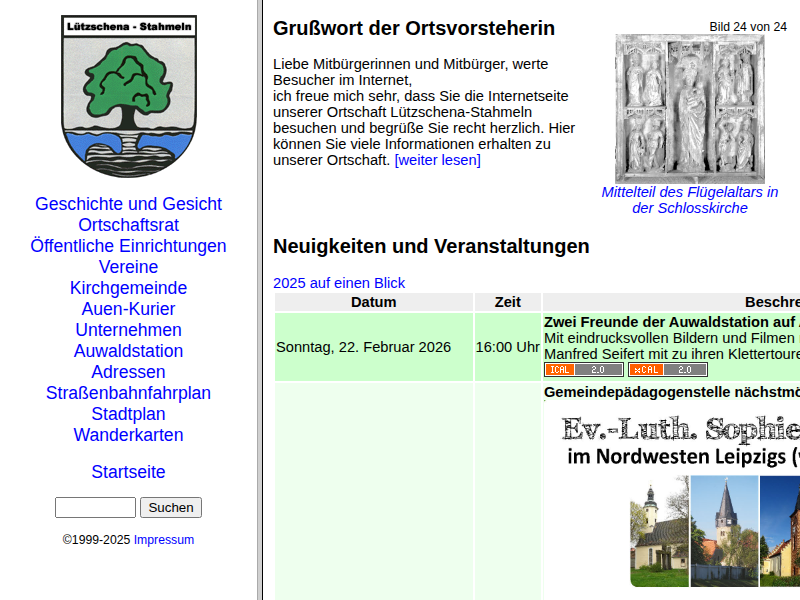Open Geschichte und Gesicht page
This screenshot has width=800, height=600.
click(x=128, y=204)
